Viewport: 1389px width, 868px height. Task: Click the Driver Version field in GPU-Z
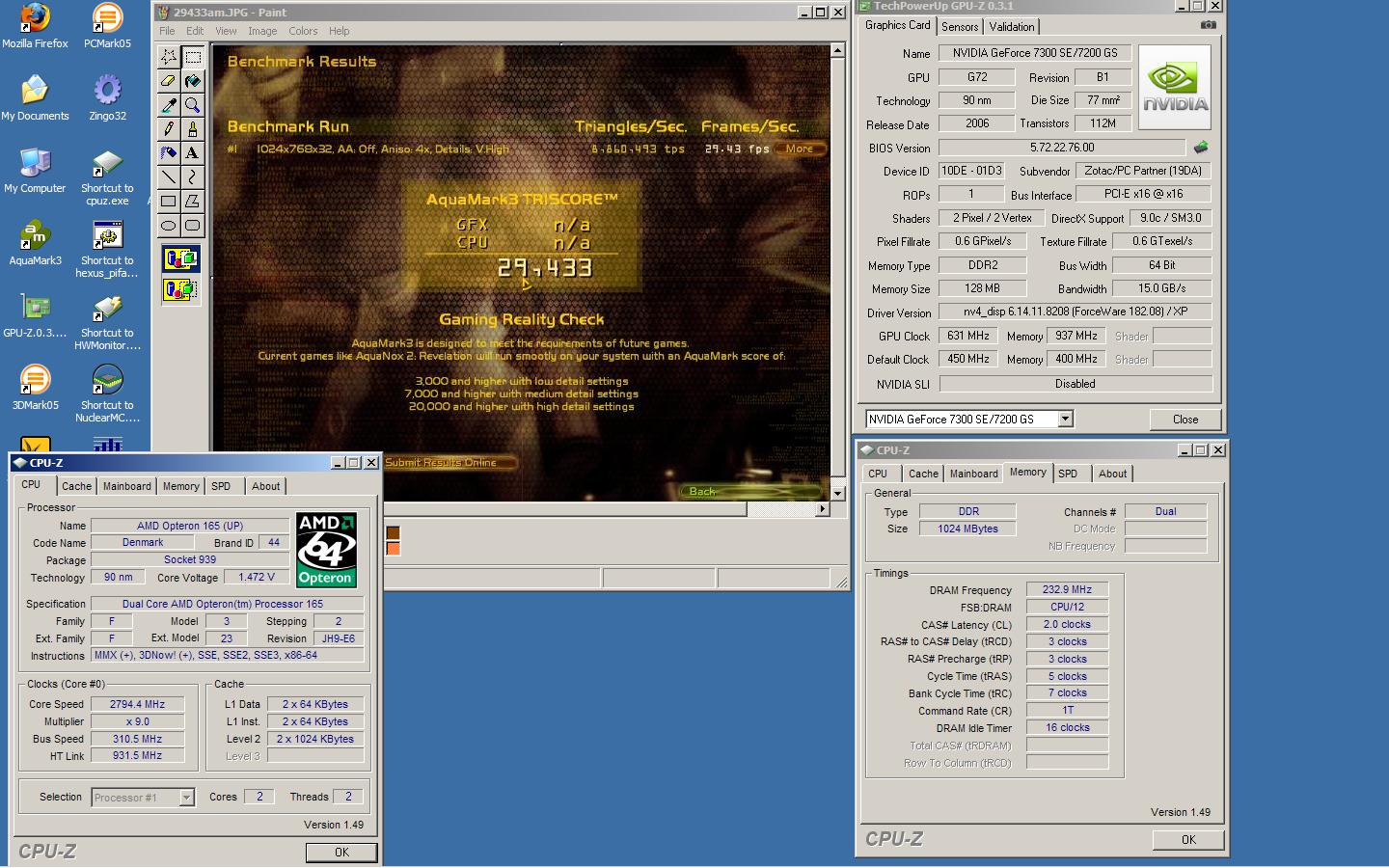[1075, 312]
